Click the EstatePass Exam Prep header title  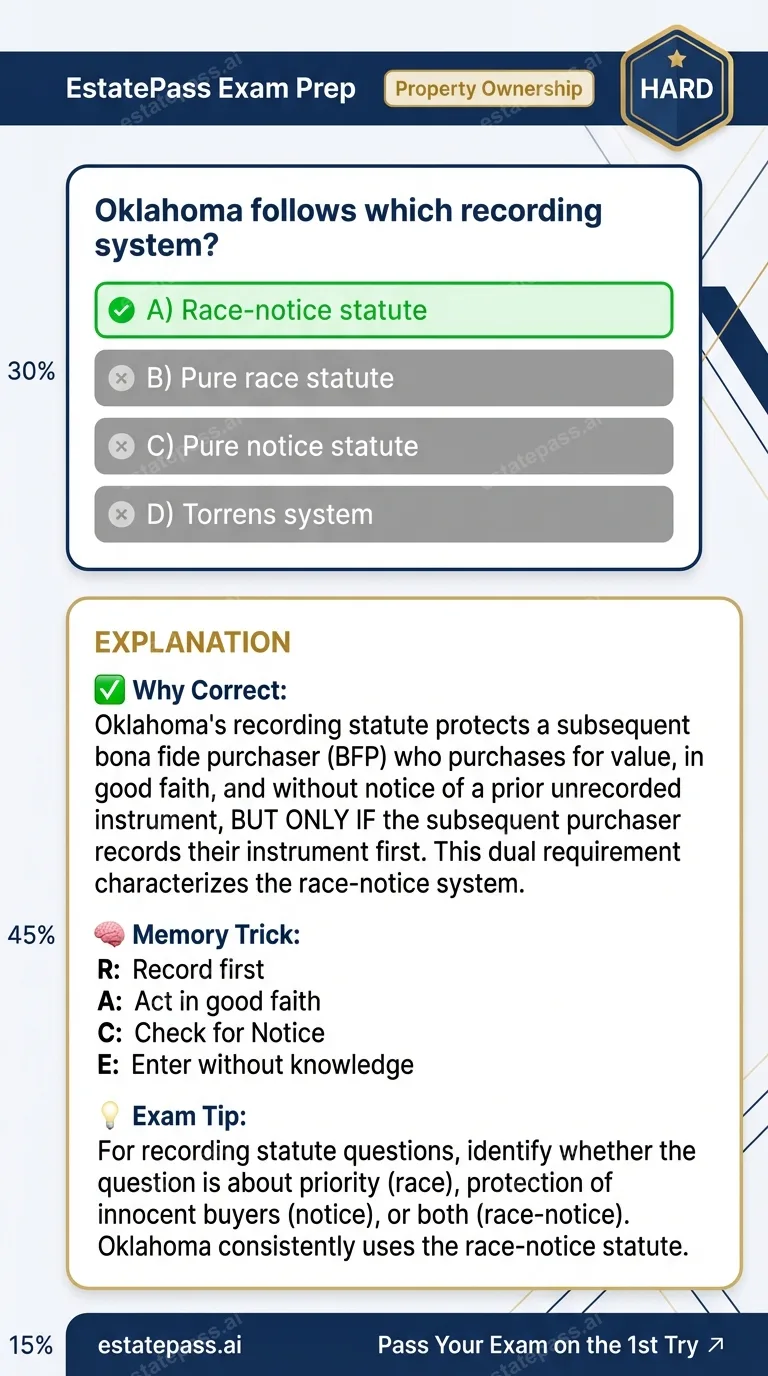click(x=210, y=88)
